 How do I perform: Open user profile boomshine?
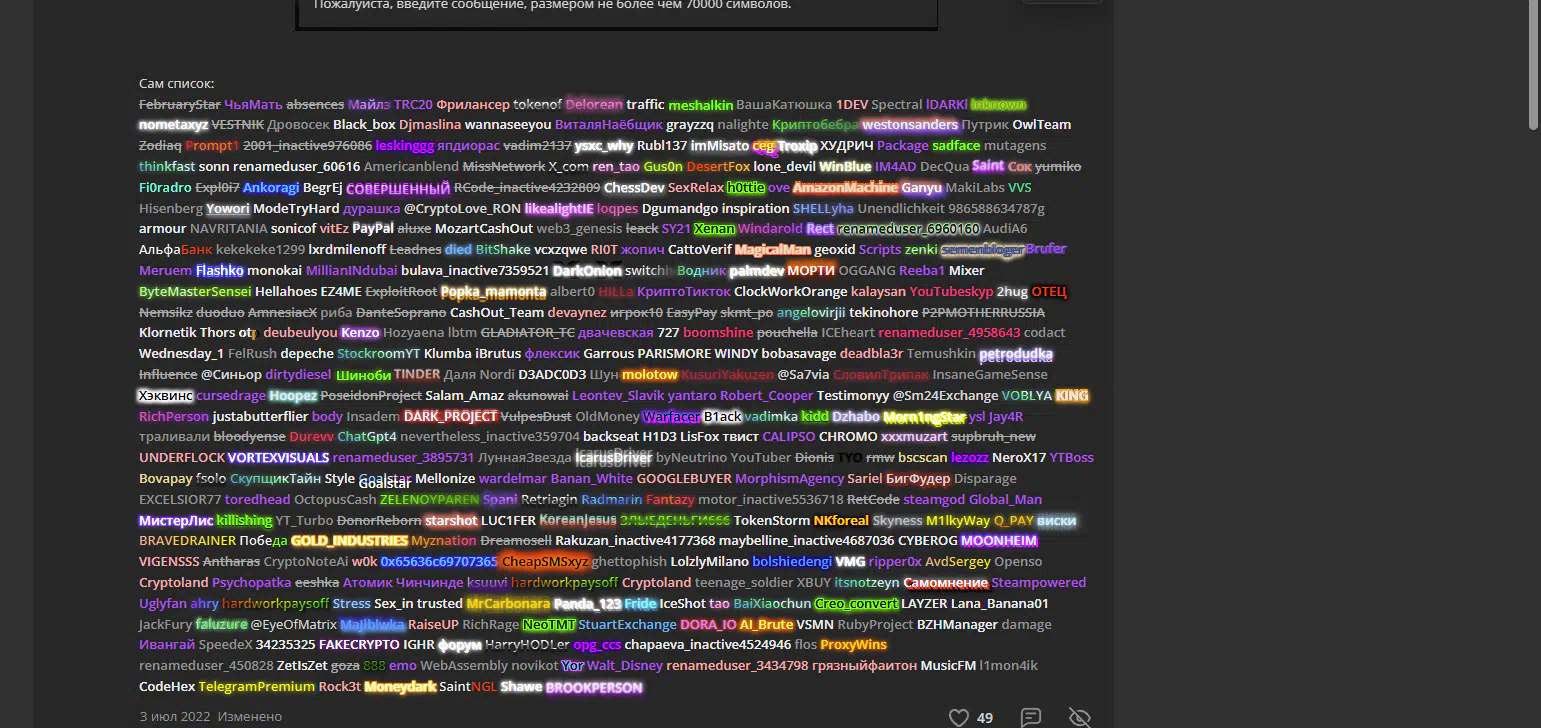[718, 333]
